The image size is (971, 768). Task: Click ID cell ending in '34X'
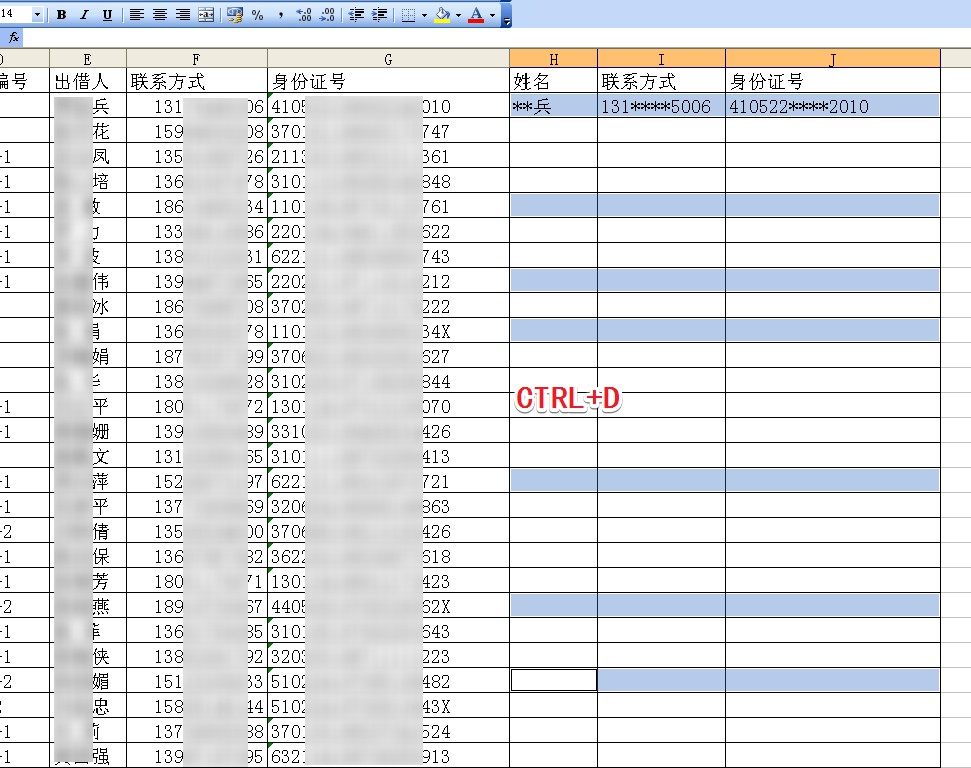pos(388,331)
